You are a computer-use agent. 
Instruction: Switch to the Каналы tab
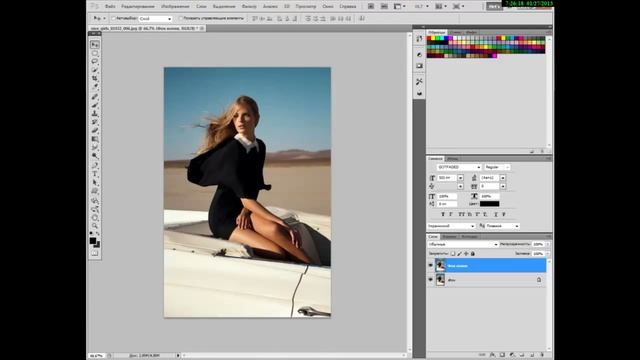[x=449, y=237]
